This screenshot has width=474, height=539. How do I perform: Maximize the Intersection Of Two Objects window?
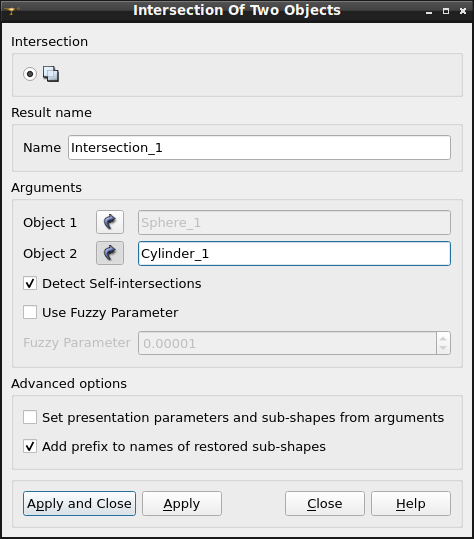click(446, 11)
